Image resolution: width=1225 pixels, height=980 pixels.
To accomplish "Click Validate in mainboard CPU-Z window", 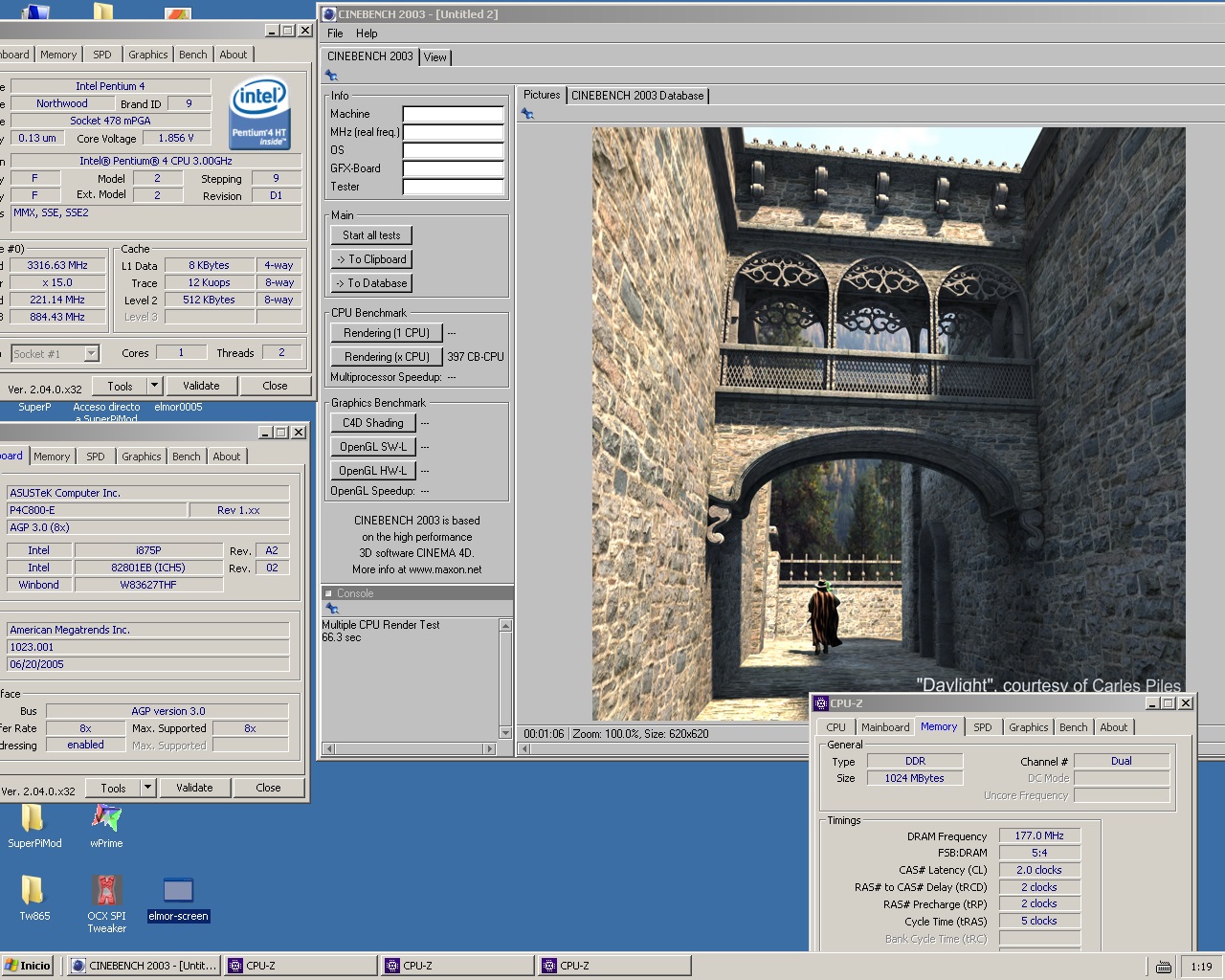I will pos(194,788).
